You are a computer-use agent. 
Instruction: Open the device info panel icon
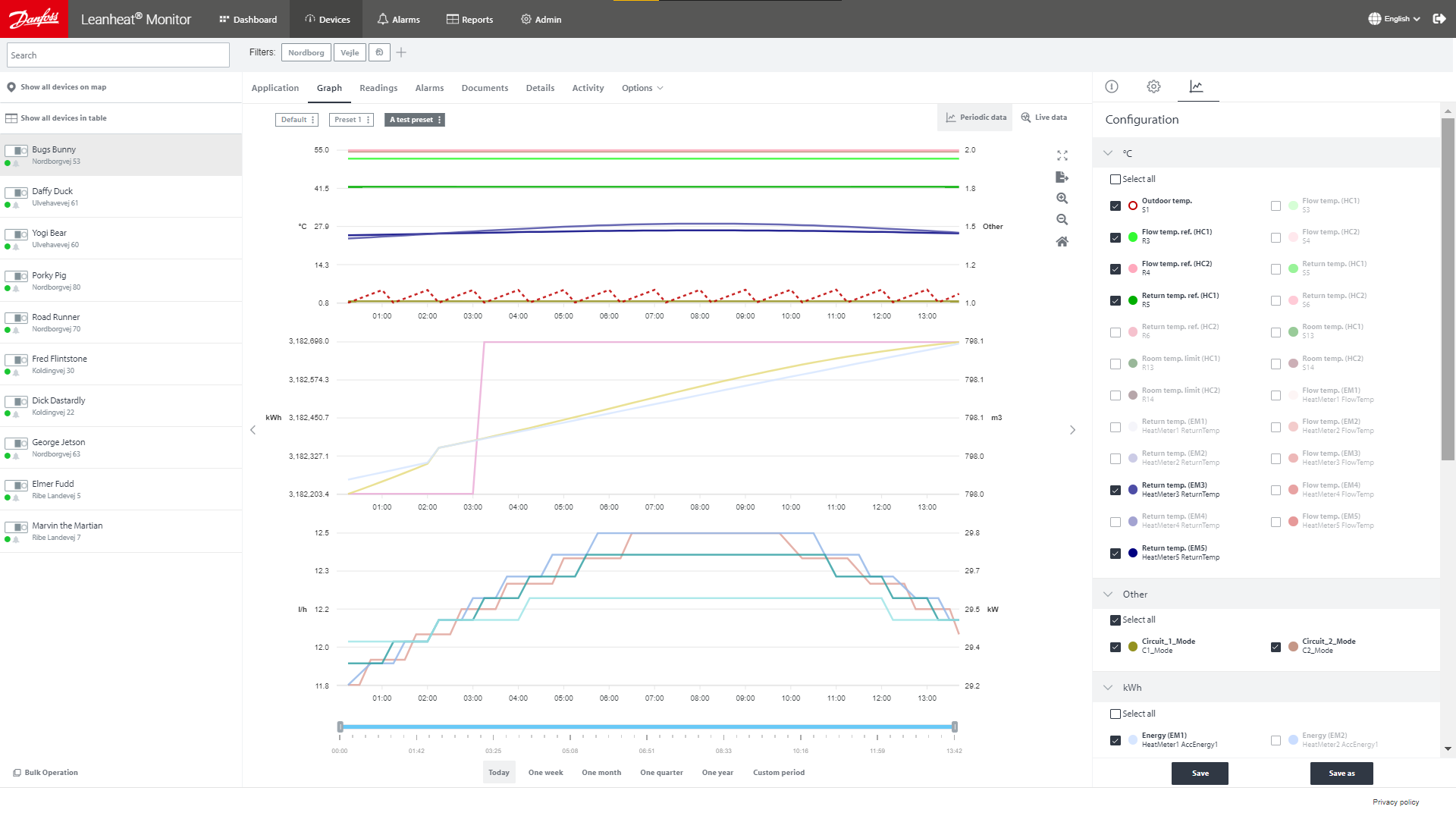click(x=1112, y=86)
